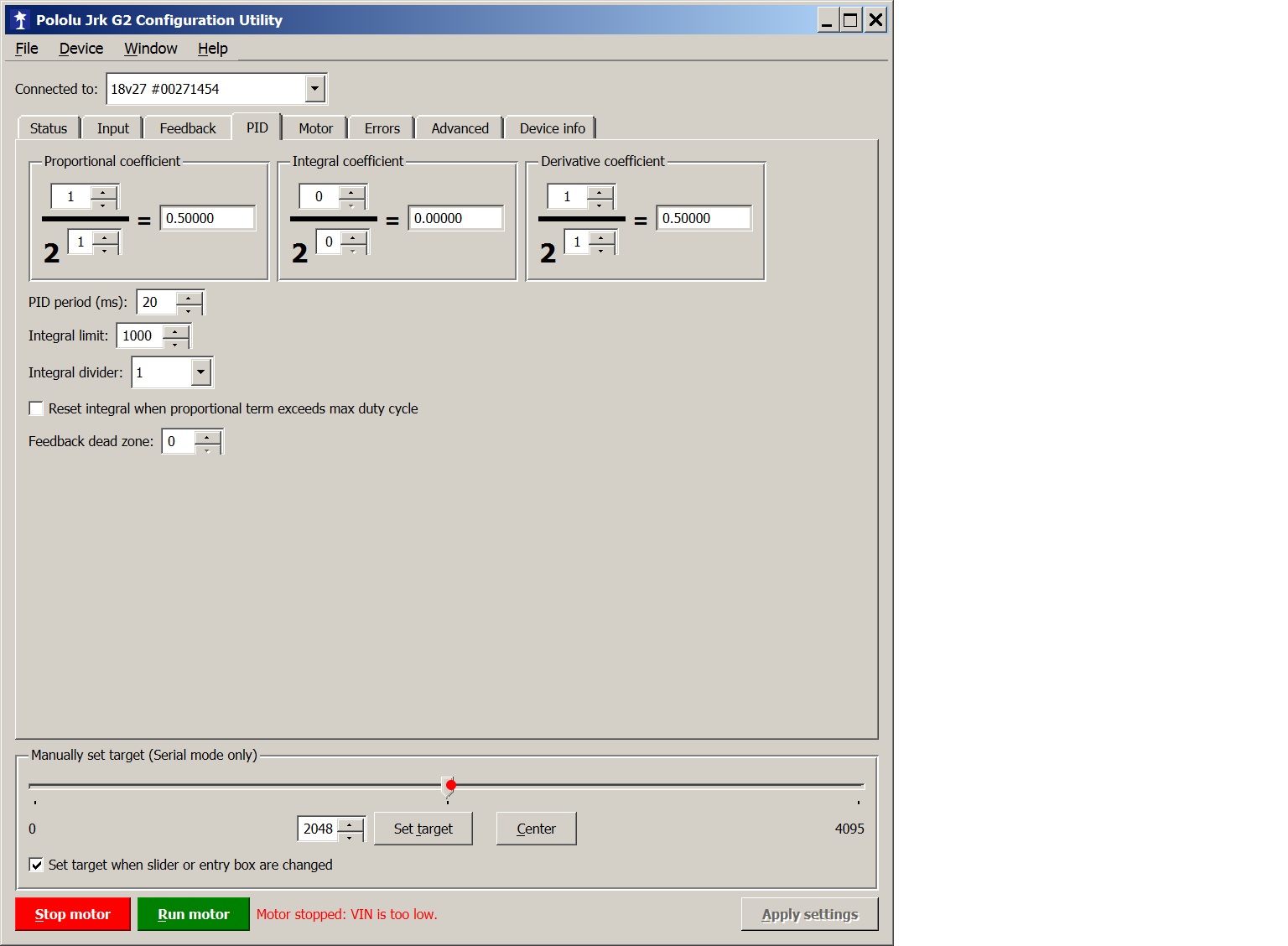The width and height of the screenshot is (1288, 946).
Task: Expand the Connected to device dropdown
Action: (314, 88)
